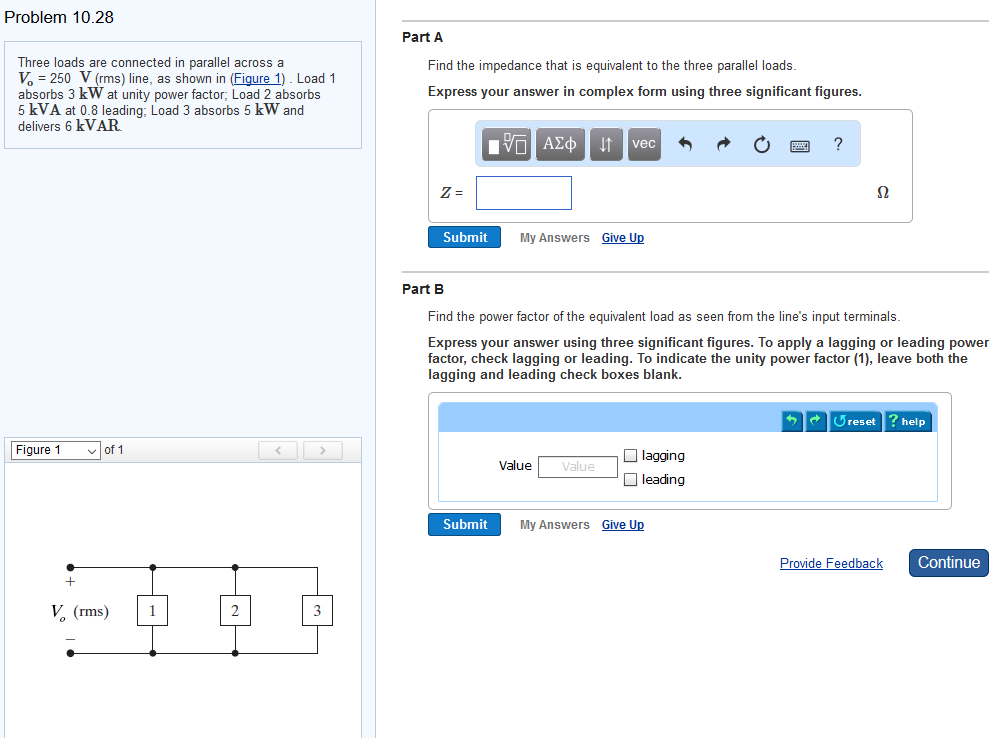Image resolution: width=1002 pixels, height=738 pixels.
Task: Click the previous figure chevron
Action: pyautogui.click(x=278, y=450)
